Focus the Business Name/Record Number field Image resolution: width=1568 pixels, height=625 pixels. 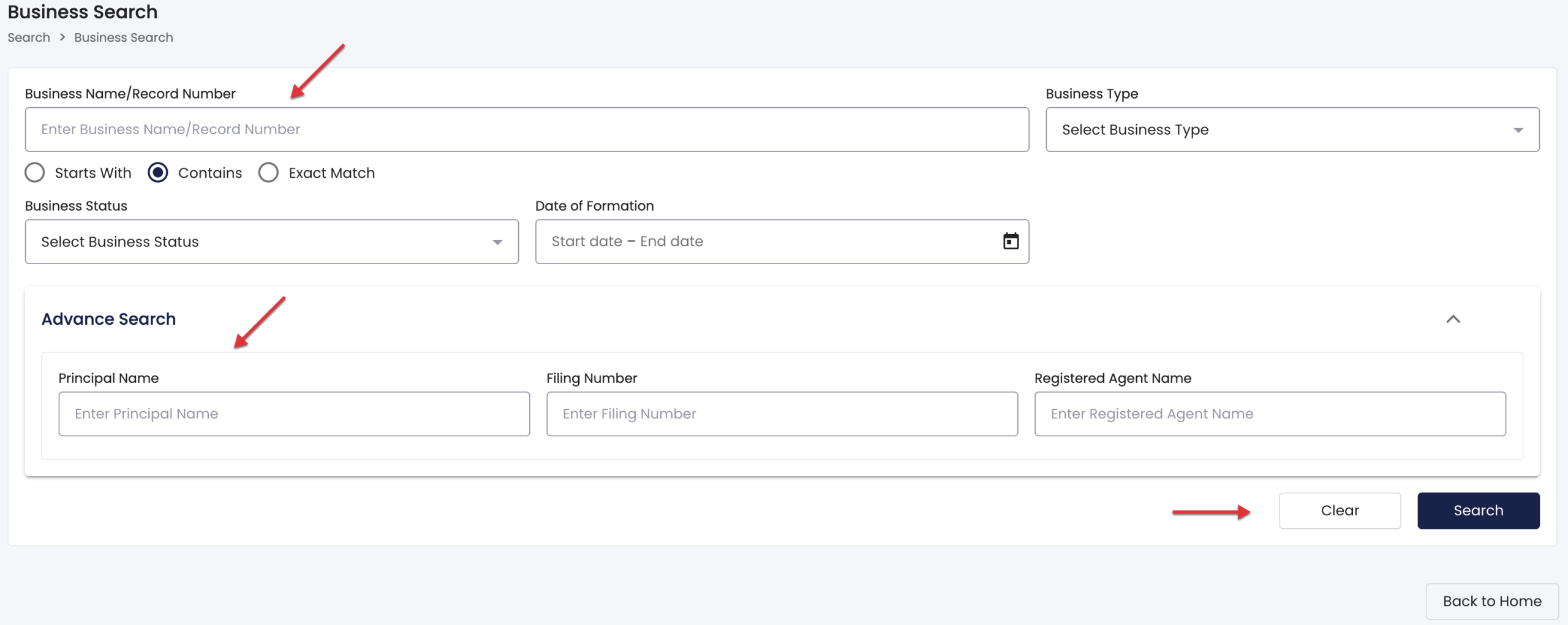point(527,129)
